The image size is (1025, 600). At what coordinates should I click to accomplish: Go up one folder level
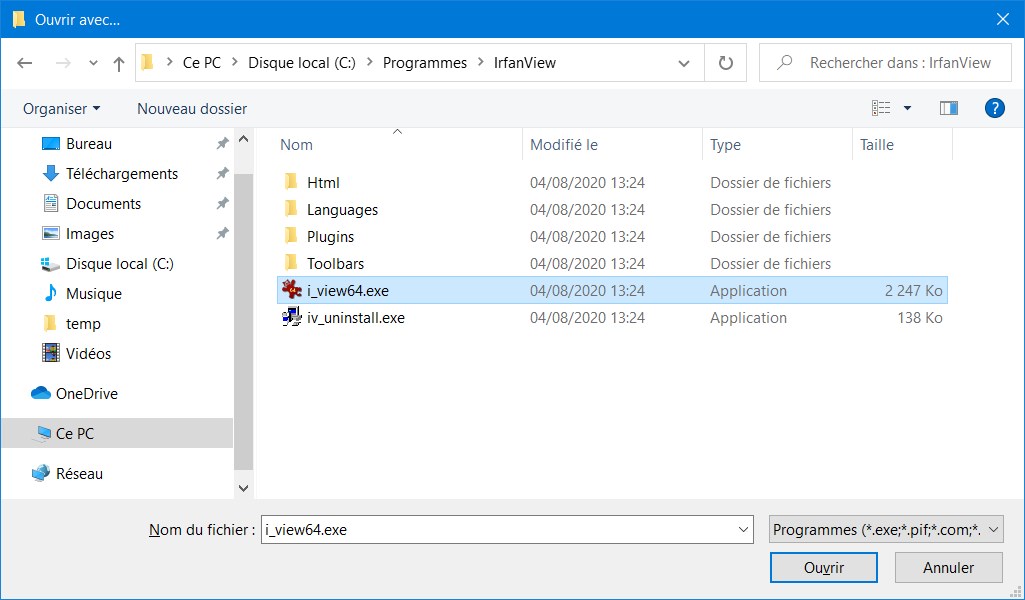tap(118, 63)
